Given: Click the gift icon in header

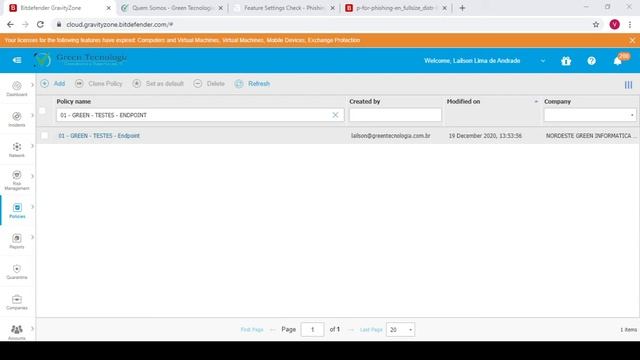Looking at the screenshot, I should click(x=566, y=61).
